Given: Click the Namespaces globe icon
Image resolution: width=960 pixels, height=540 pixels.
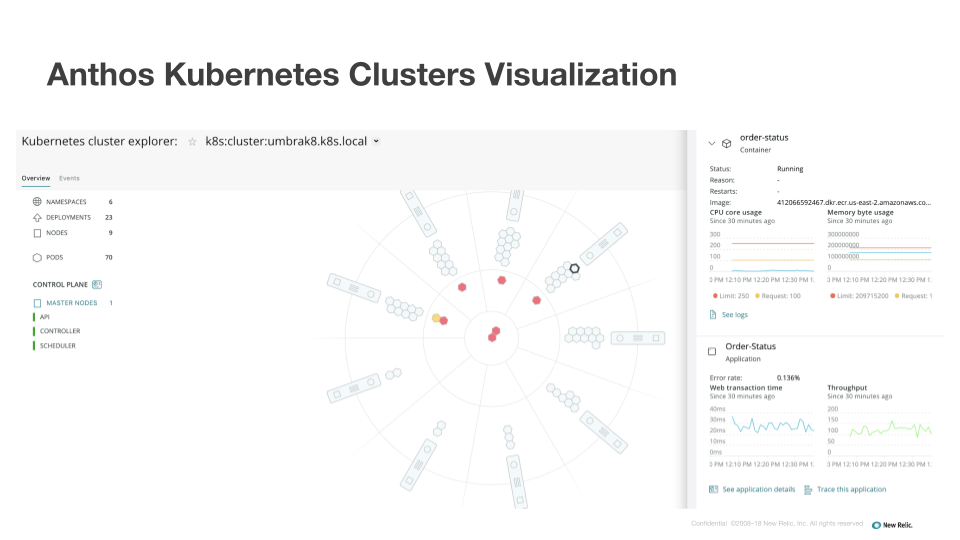Looking at the screenshot, I should point(37,201).
